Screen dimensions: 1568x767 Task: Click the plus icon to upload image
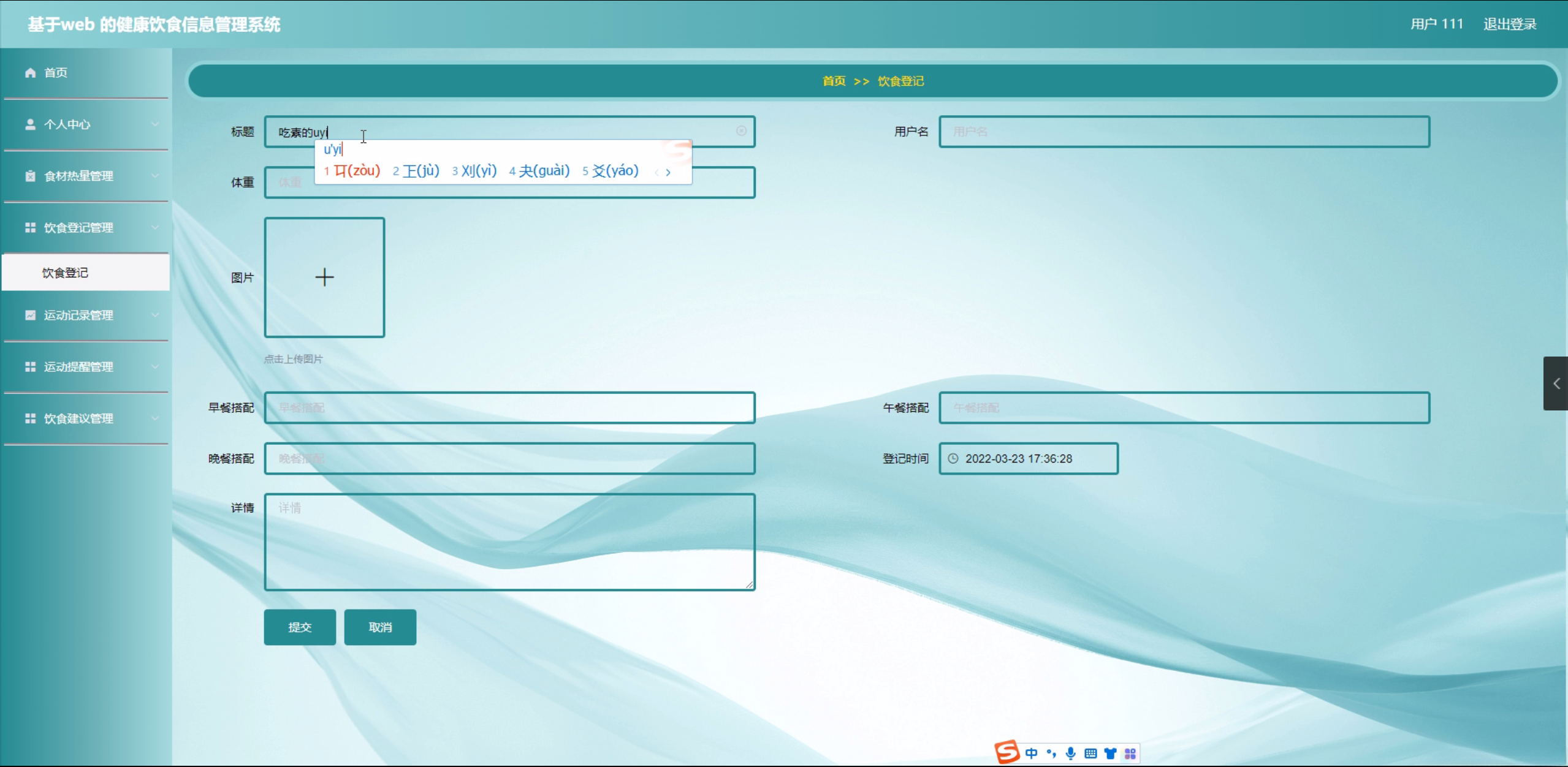pyautogui.click(x=324, y=278)
